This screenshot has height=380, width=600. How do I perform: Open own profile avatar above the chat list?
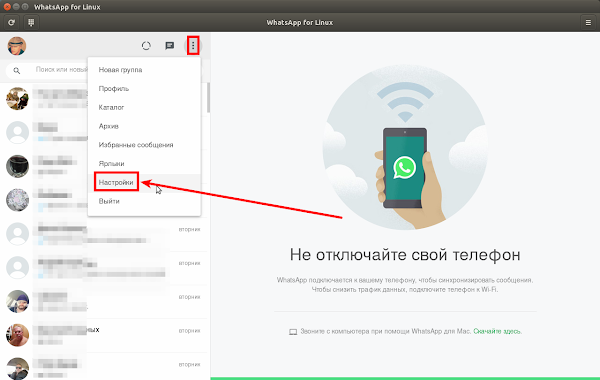(x=17, y=46)
